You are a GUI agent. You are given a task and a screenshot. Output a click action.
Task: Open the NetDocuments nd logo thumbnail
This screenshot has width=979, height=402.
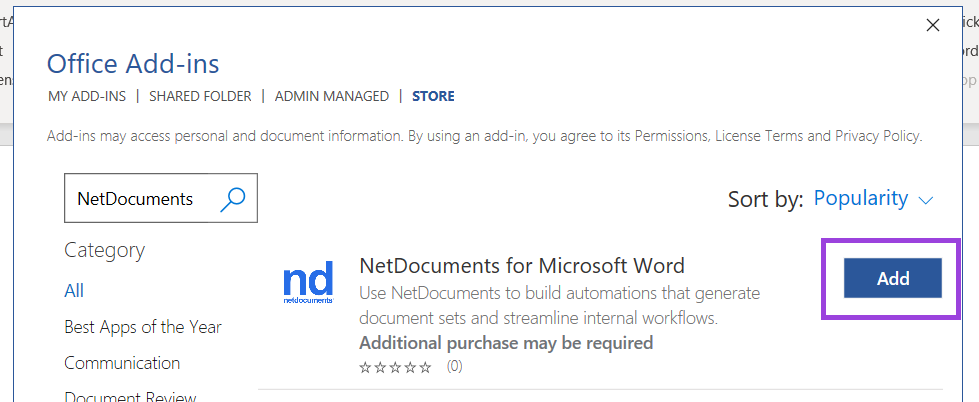pos(308,282)
